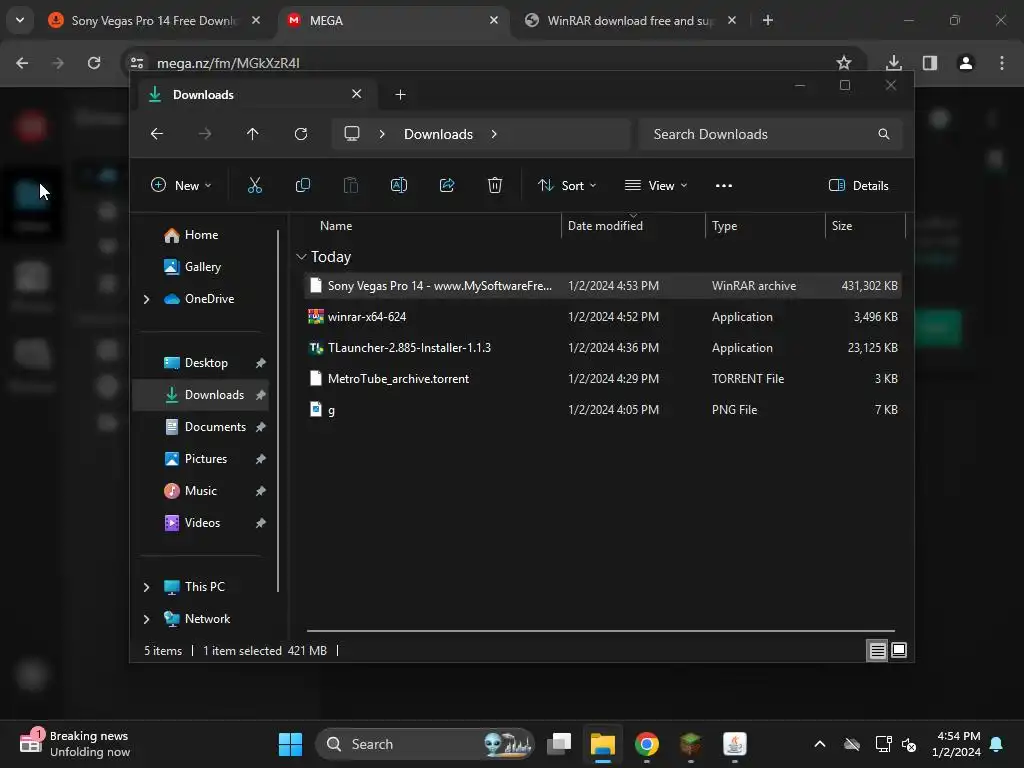Viewport: 1024px width, 768px height.
Task: Click the search magnifier in Search Downloads box
Action: (x=884, y=134)
